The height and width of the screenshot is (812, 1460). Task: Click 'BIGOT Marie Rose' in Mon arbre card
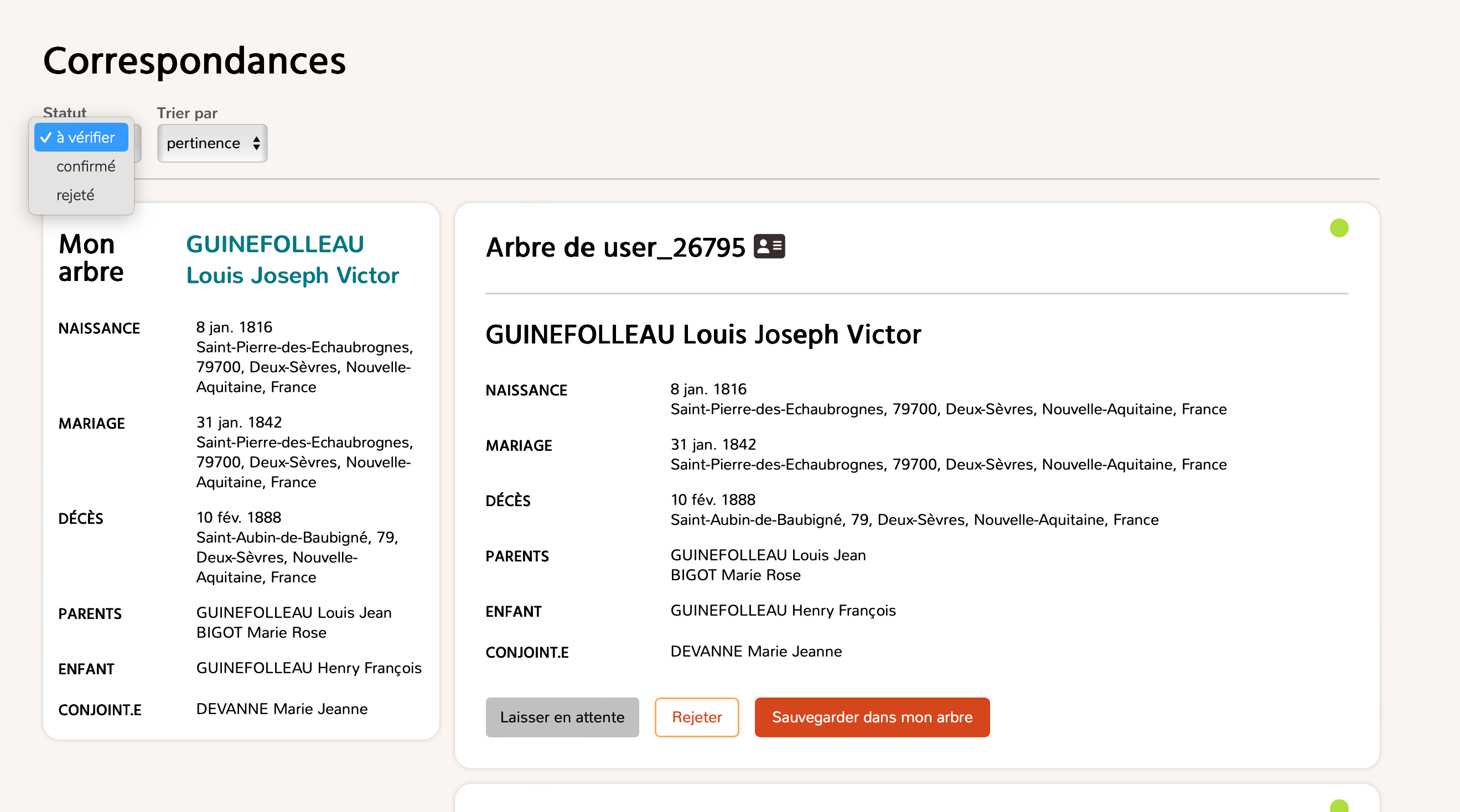click(x=261, y=632)
